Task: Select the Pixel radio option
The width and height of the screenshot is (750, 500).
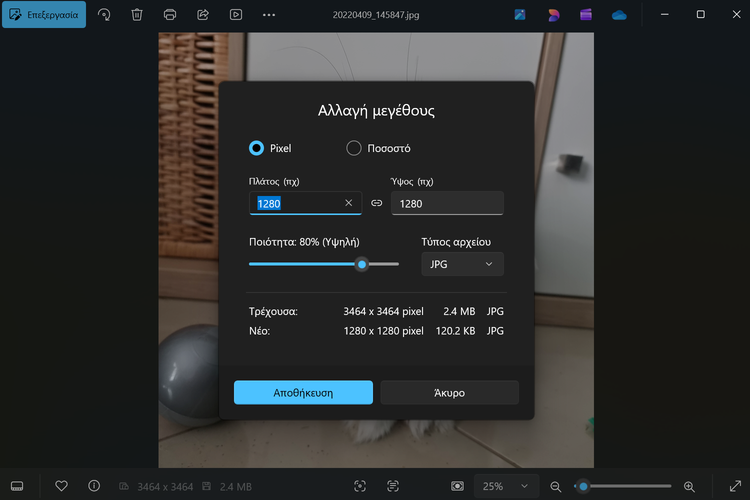Action: pyautogui.click(x=256, y=148)
